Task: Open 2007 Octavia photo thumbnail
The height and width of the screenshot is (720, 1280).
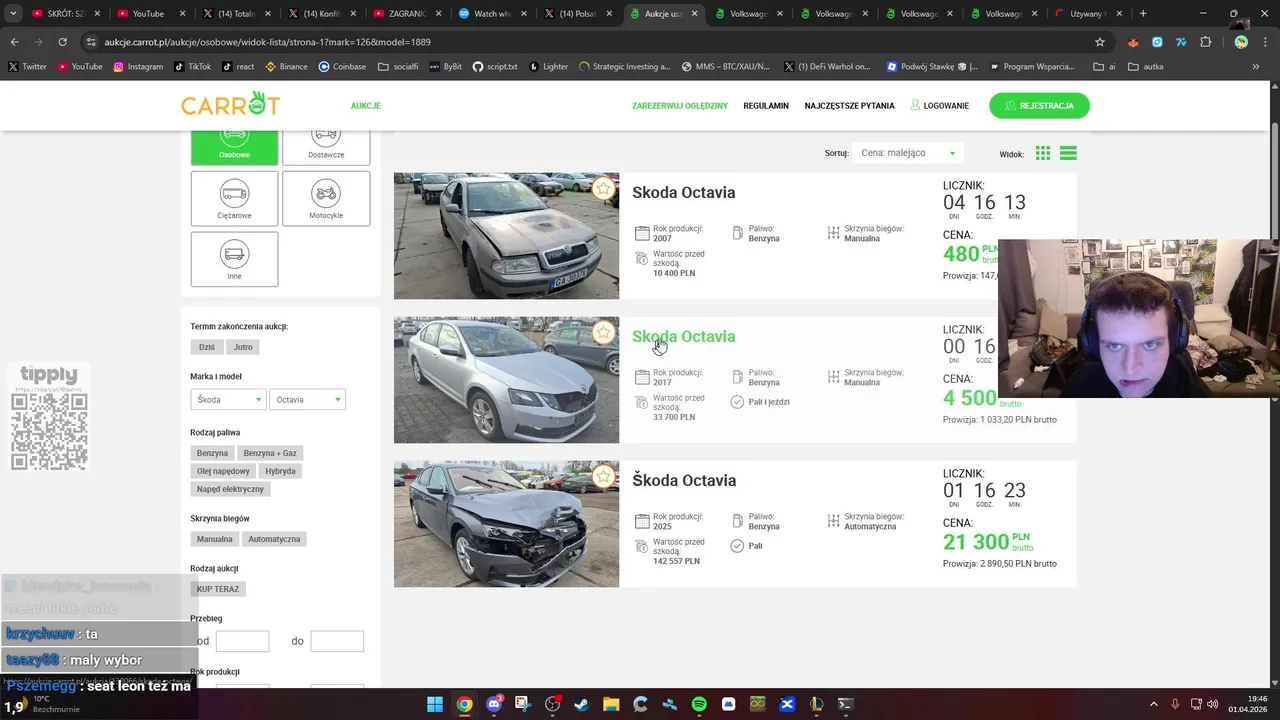Action: 506,236
